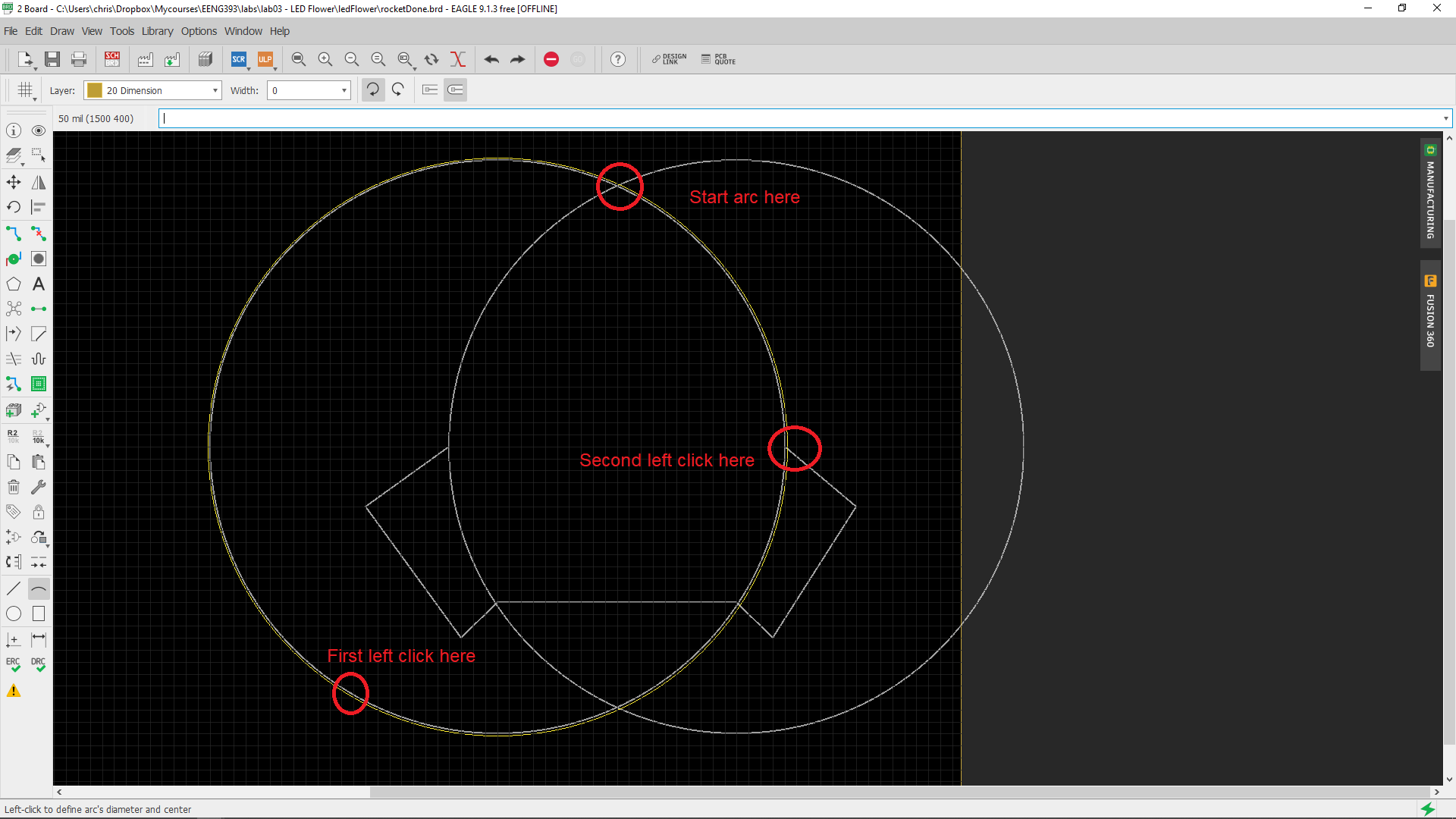This screenshot has width=1456, height=819.
Task: Select the Line draw tool
Action: [x=14, y=588]
